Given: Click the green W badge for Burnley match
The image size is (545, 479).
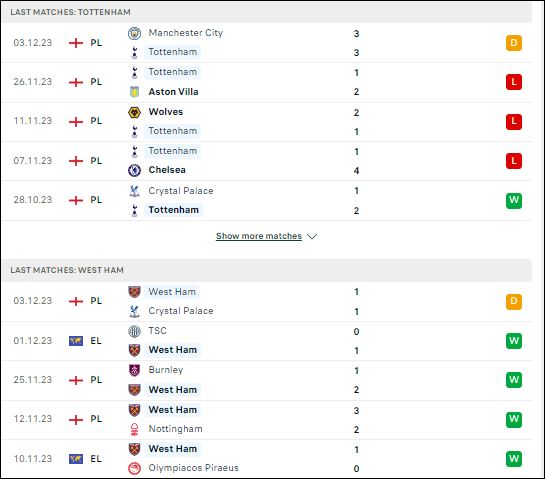Looking at the screenshot, I should (x=514, y=380).
